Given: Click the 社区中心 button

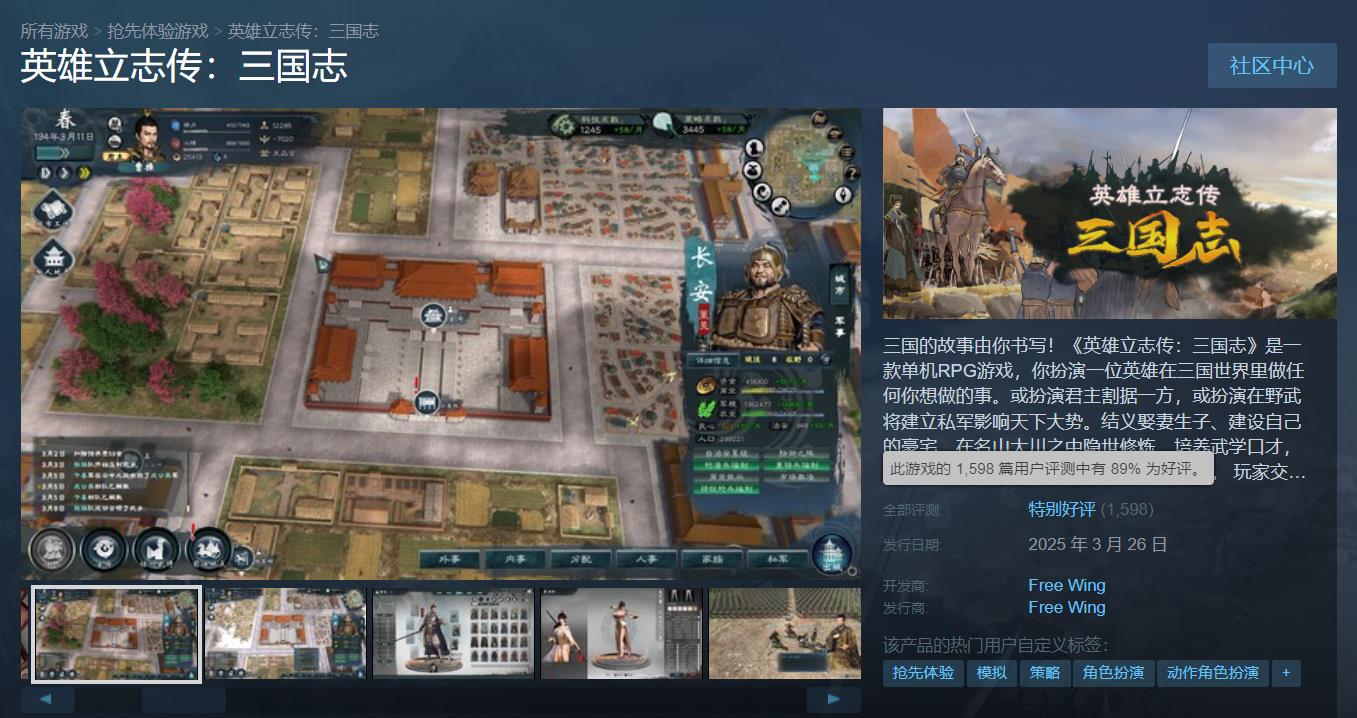Looking at the screenshot, I should tap(1271, 66).
